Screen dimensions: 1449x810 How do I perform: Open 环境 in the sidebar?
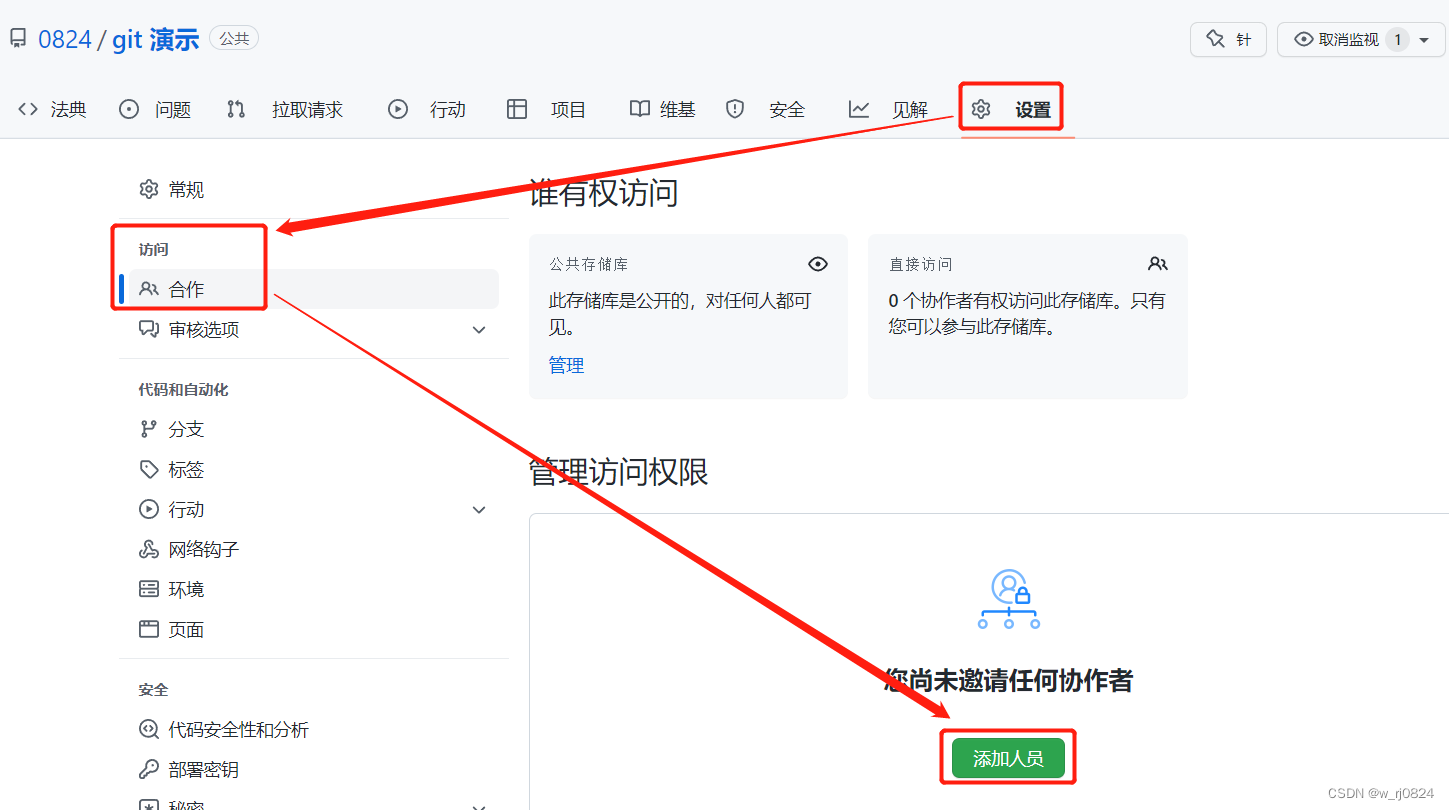click(x=187, y=589)
